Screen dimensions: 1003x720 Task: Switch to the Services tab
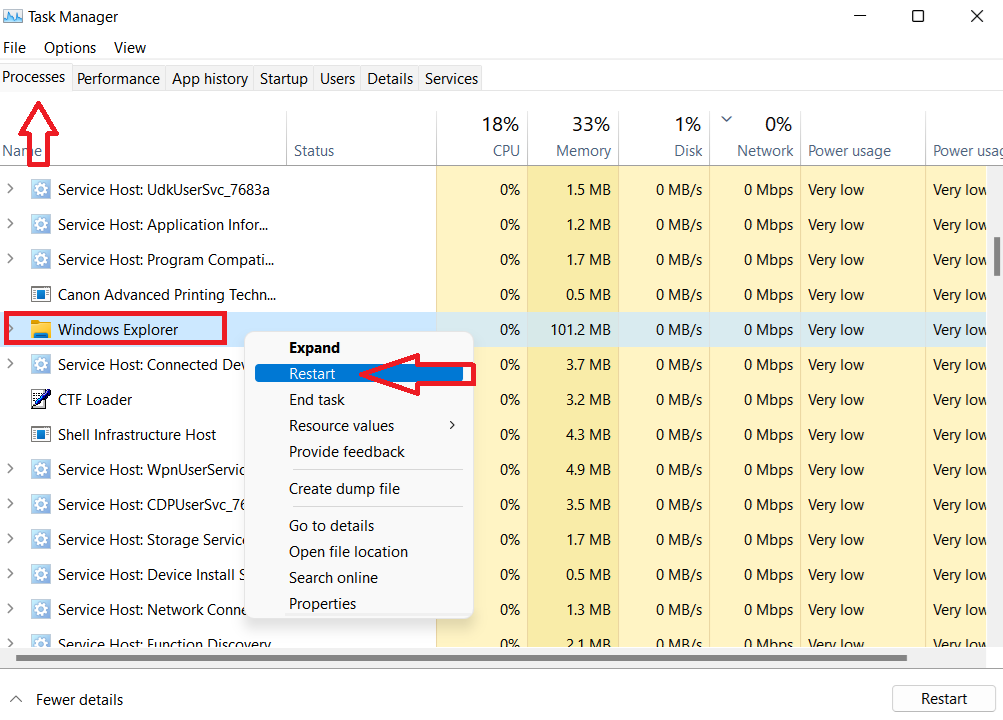(x=451, y=79)
